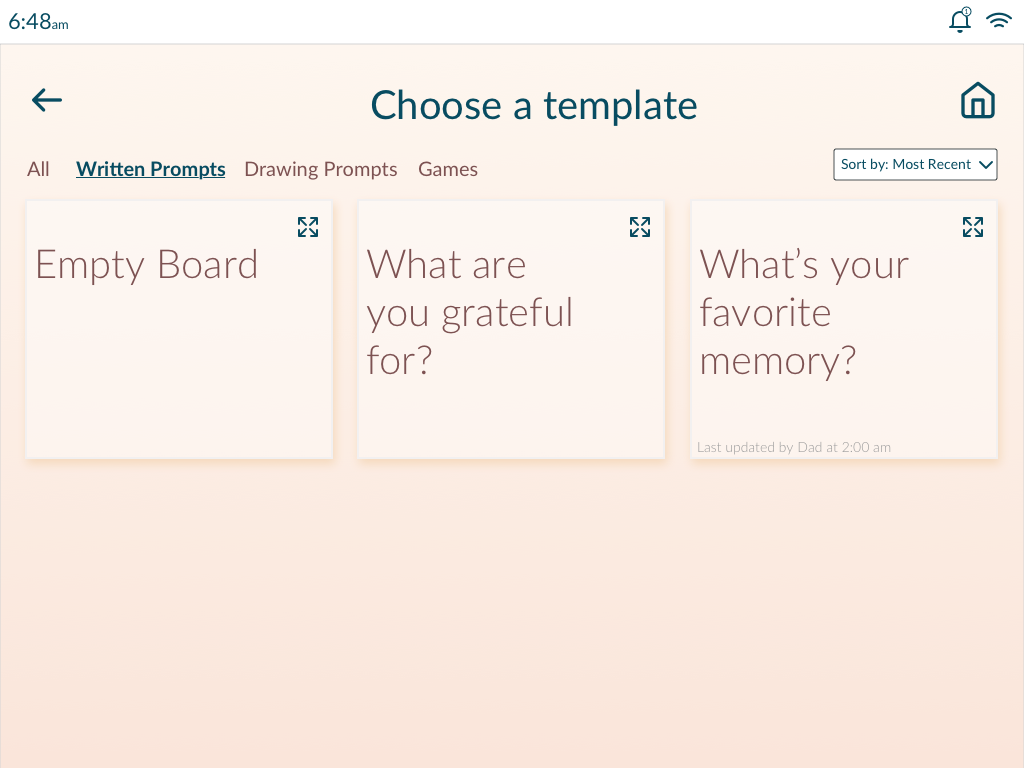Expand the favorite memory preview icon
Viewport: 1024px width, 768px height.
click(x=973, y=227)
